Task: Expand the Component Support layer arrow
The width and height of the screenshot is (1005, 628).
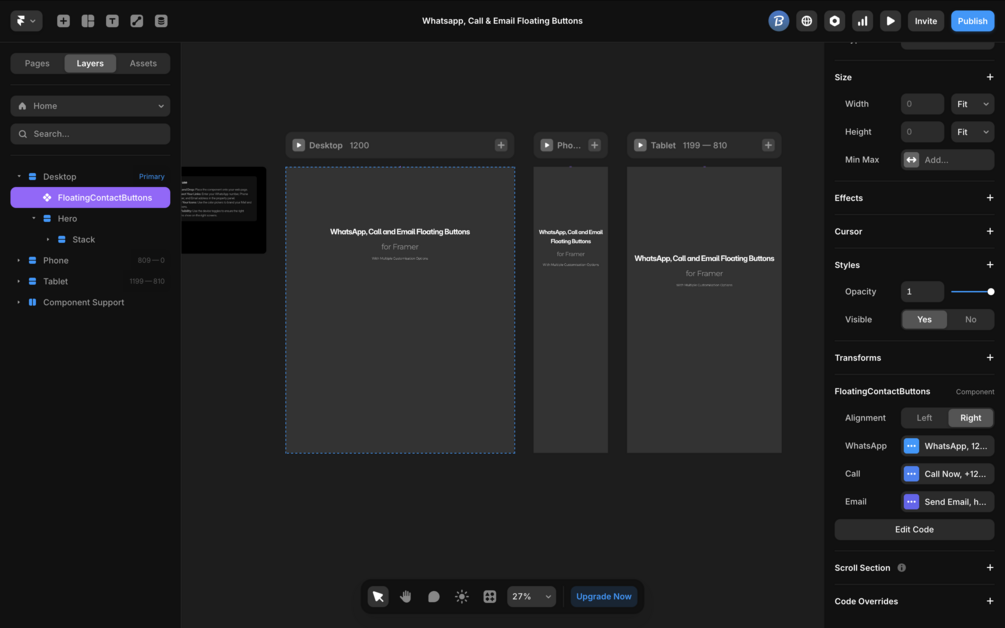Action: 19,302
